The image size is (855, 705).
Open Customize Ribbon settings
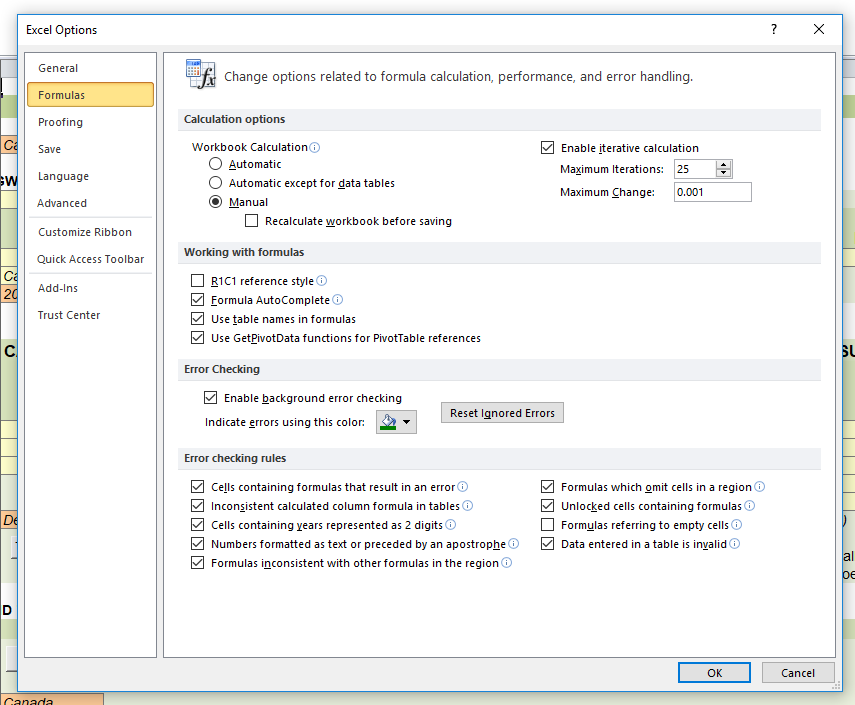pos(91,232)
